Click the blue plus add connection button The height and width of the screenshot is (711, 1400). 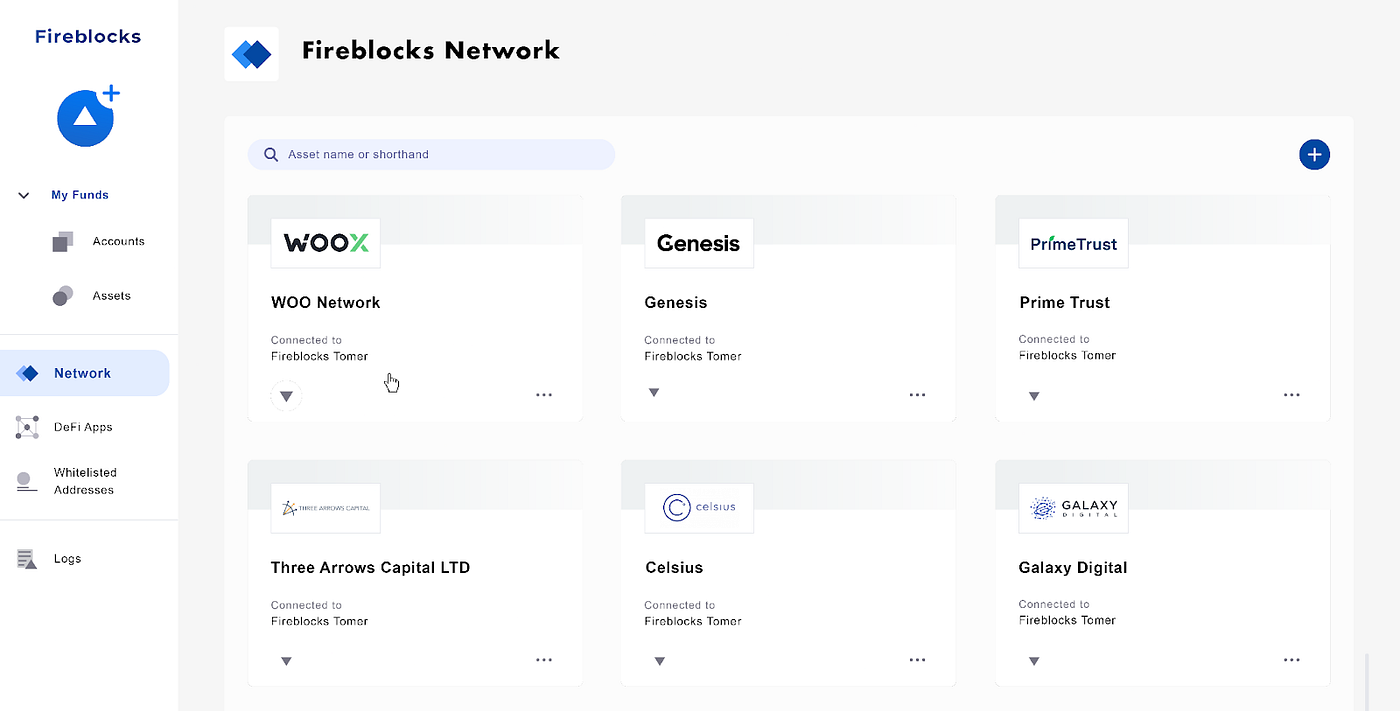1314,154
